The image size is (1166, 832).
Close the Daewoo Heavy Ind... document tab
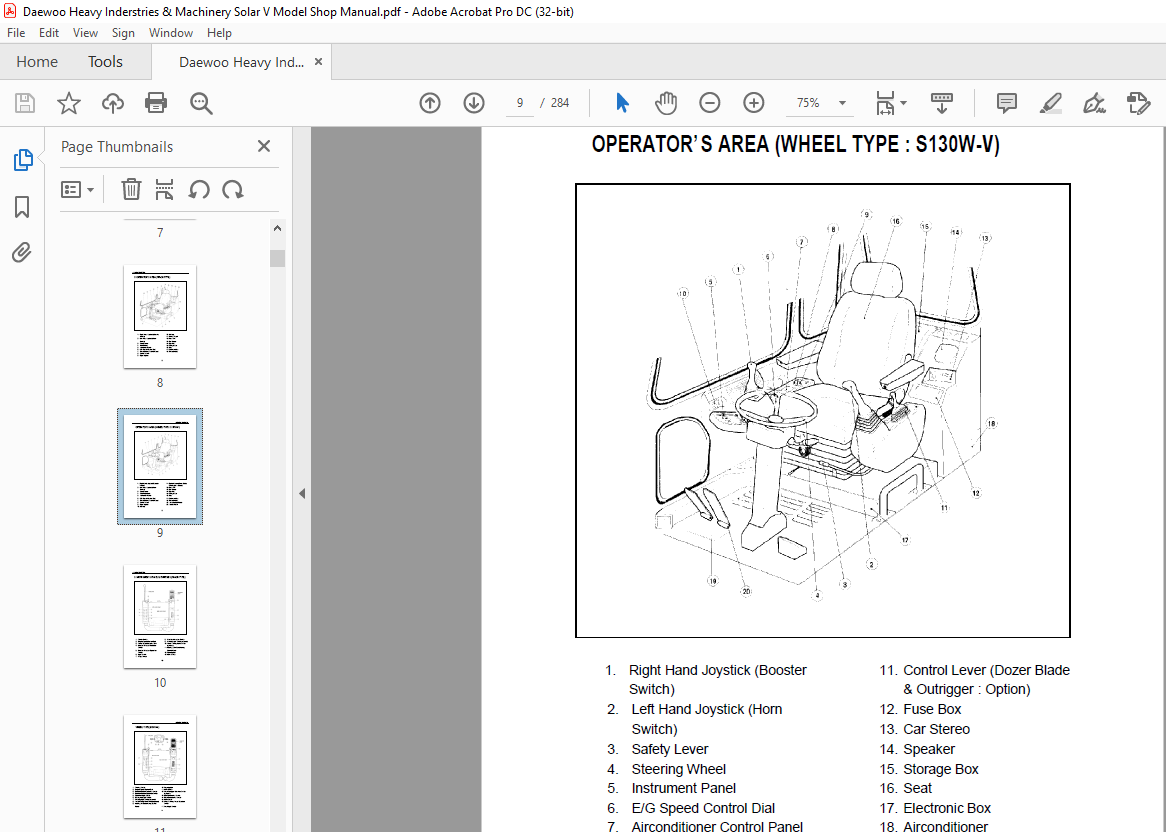318,62
